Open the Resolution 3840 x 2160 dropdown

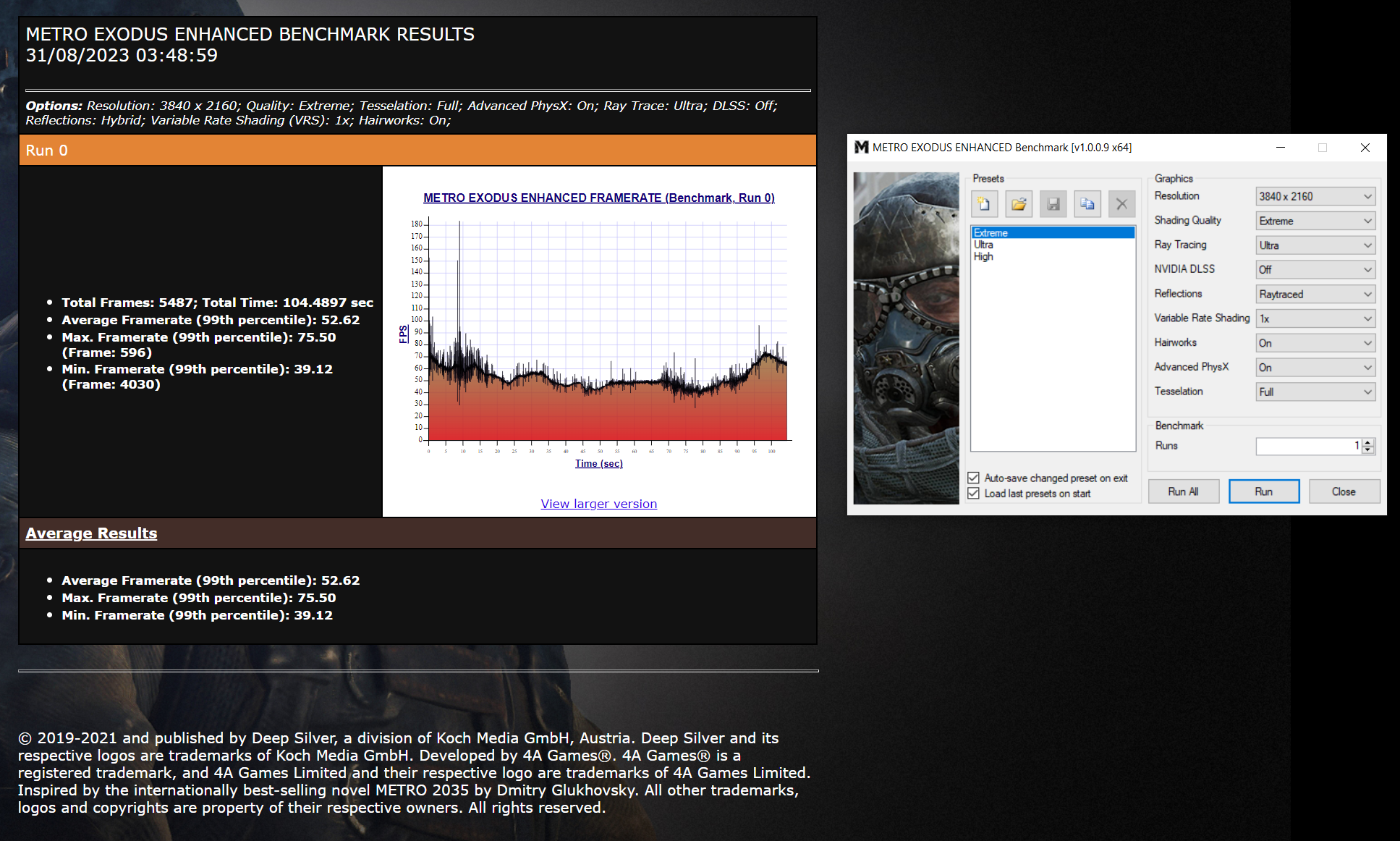coord(1315,196)
